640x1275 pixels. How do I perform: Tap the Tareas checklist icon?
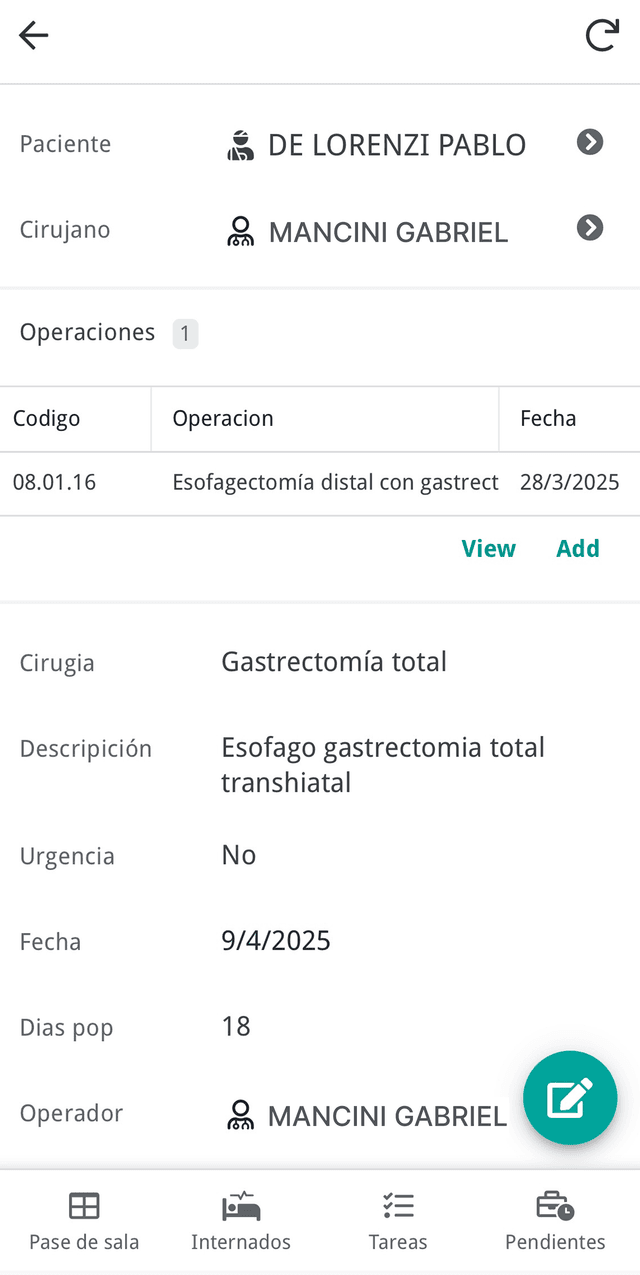[x=398, y=1206]
